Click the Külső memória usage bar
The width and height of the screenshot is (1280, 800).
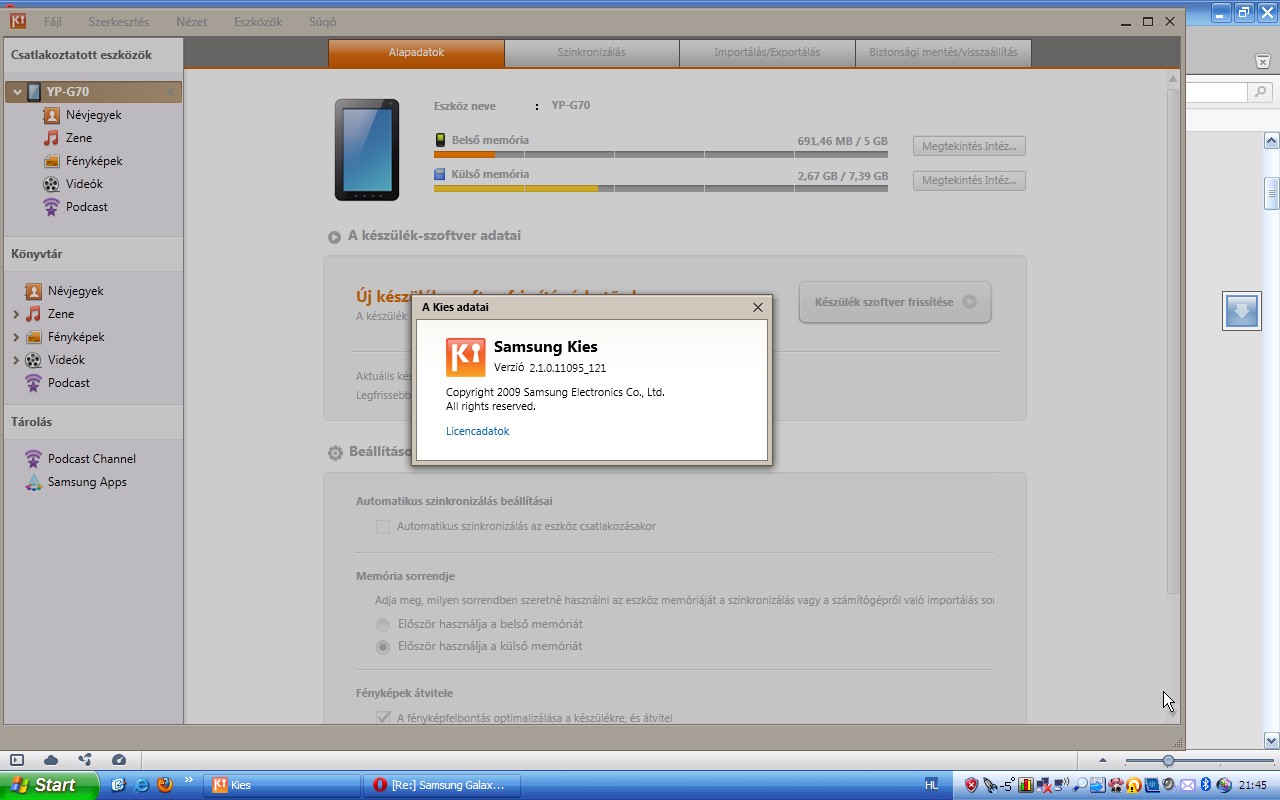click(661, 188)
